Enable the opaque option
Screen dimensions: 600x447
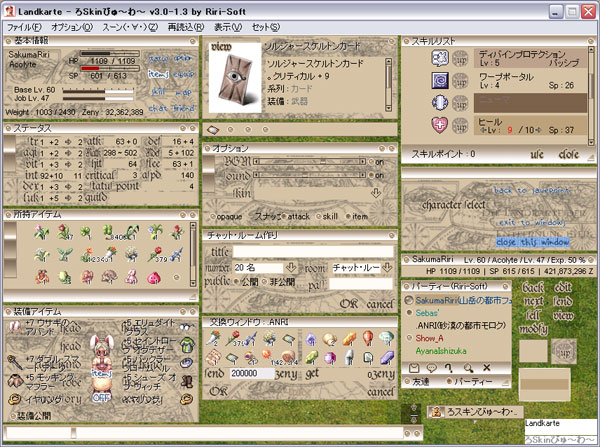[x=213, y=217]
